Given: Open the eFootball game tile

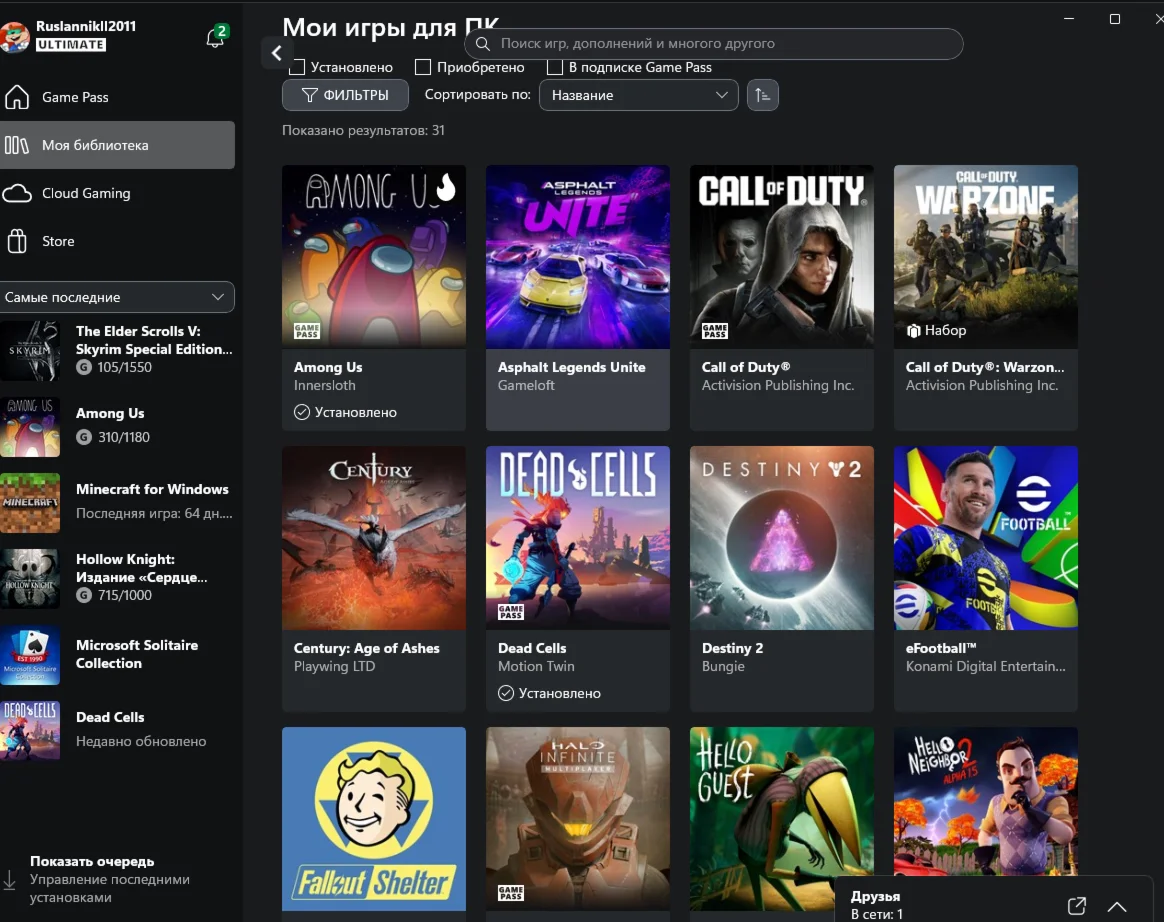Looking at the screenshot, I should [986, 578].
